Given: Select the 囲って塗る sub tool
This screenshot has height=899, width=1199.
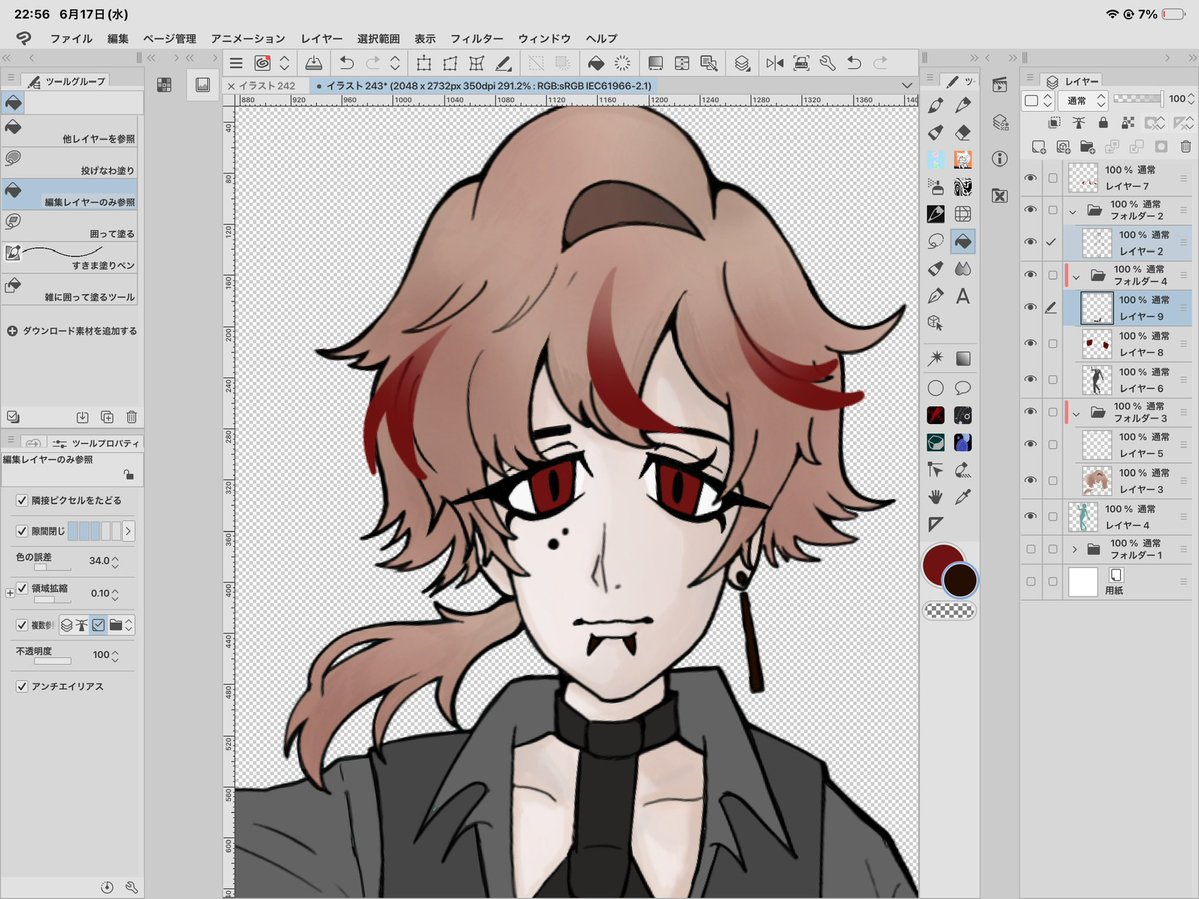Looking at the screenshot, I should click(70, 226).
